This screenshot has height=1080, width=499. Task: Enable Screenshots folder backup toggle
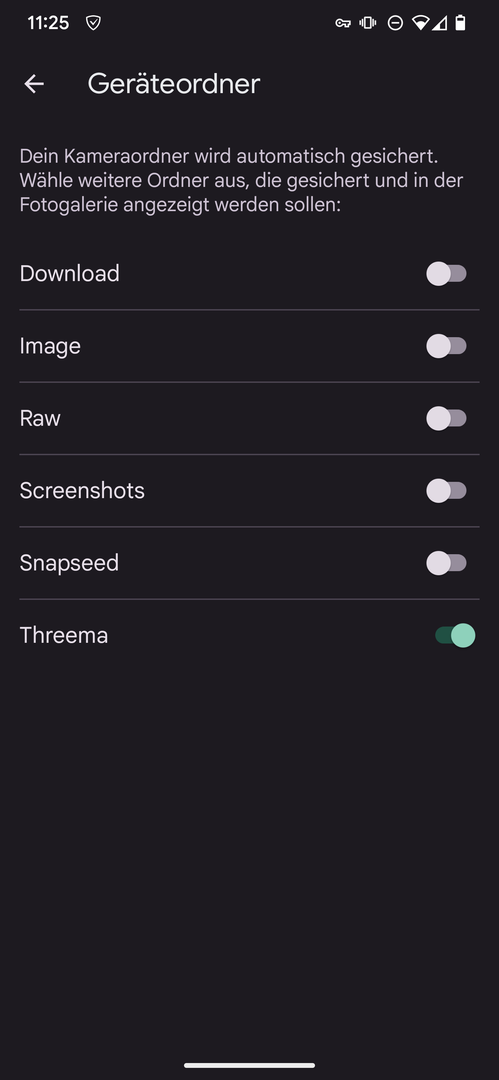(x=447, y=490)
